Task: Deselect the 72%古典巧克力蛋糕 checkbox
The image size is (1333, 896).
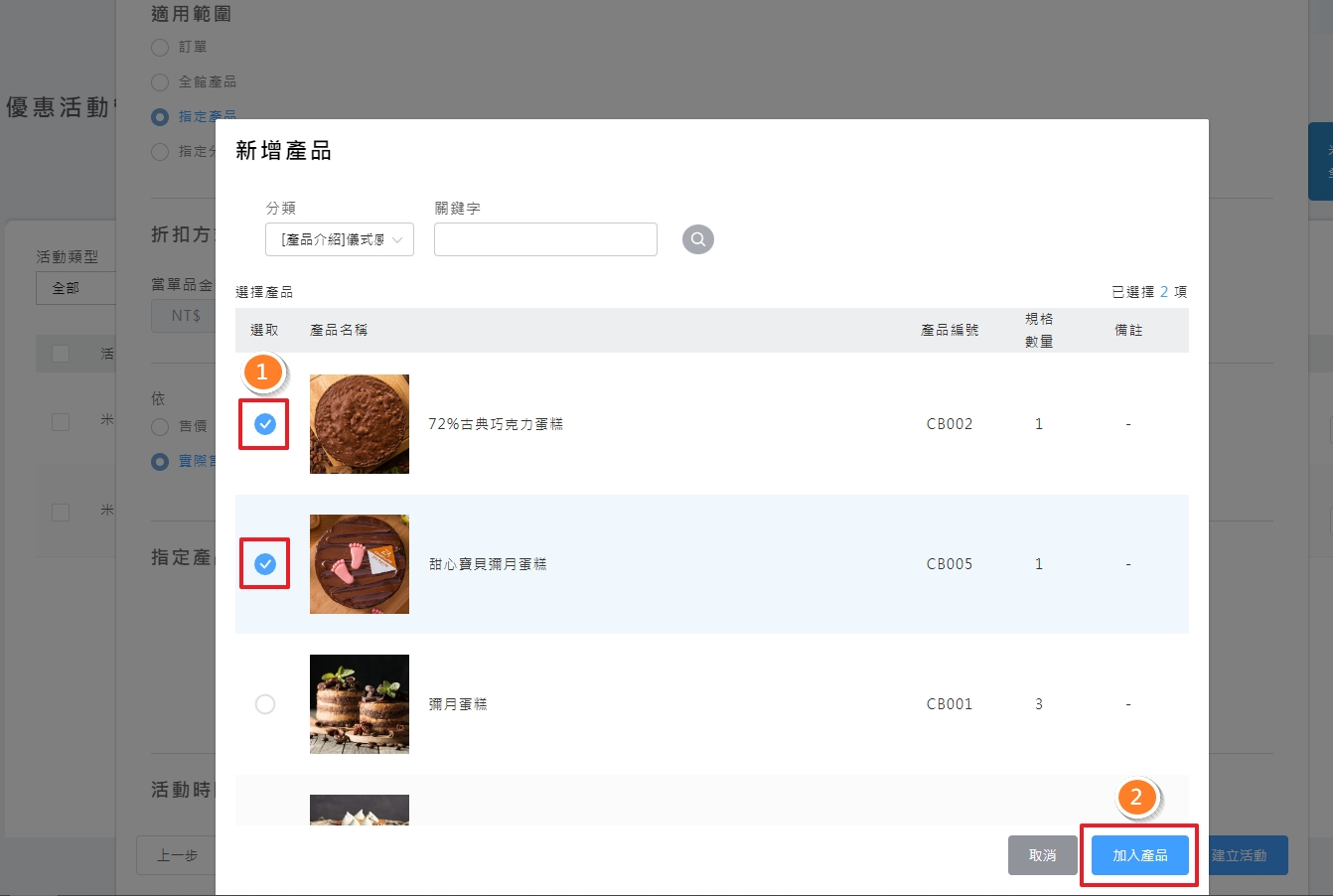Action: 264,423
